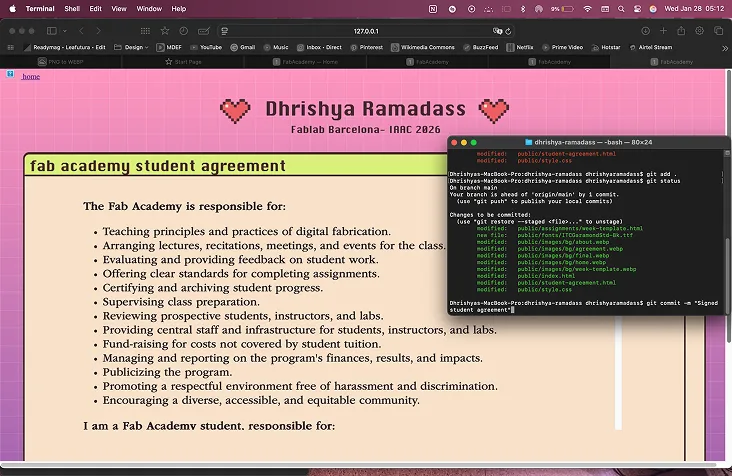Open the Start Page grid icon in toolbar
732x476 pixels.
[x=145, y=31]
